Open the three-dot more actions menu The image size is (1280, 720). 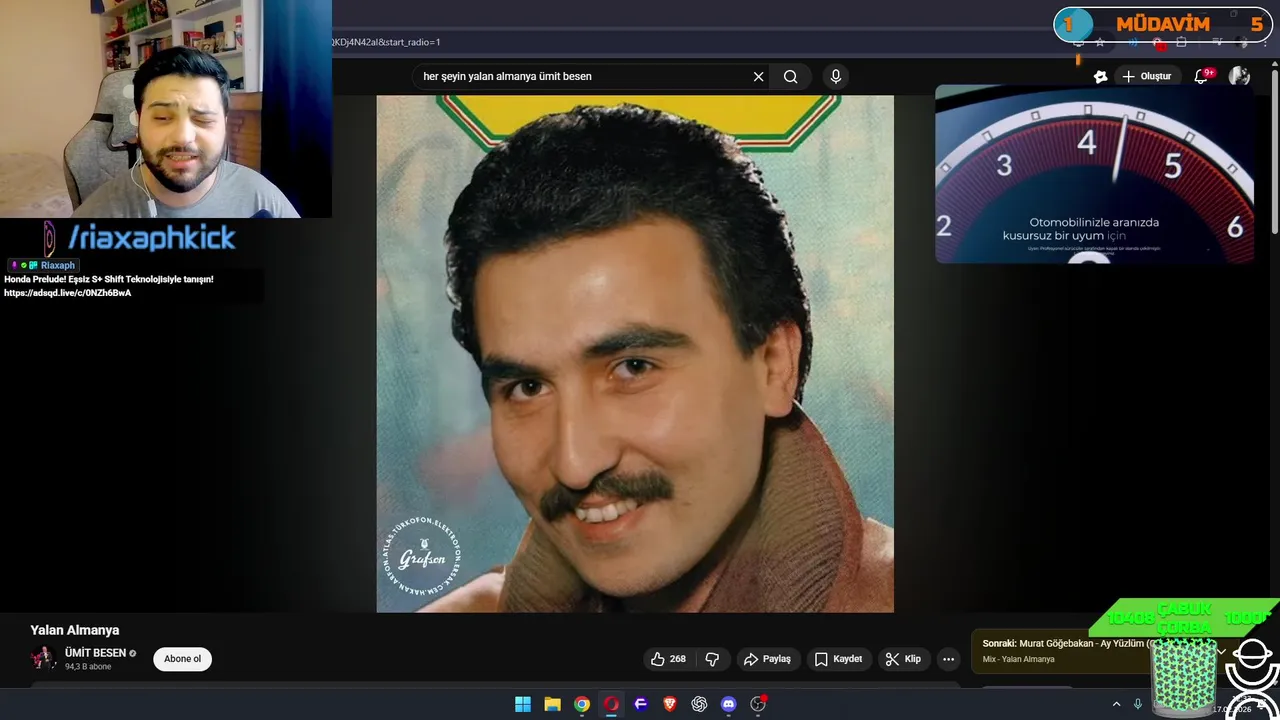point(948,659)
